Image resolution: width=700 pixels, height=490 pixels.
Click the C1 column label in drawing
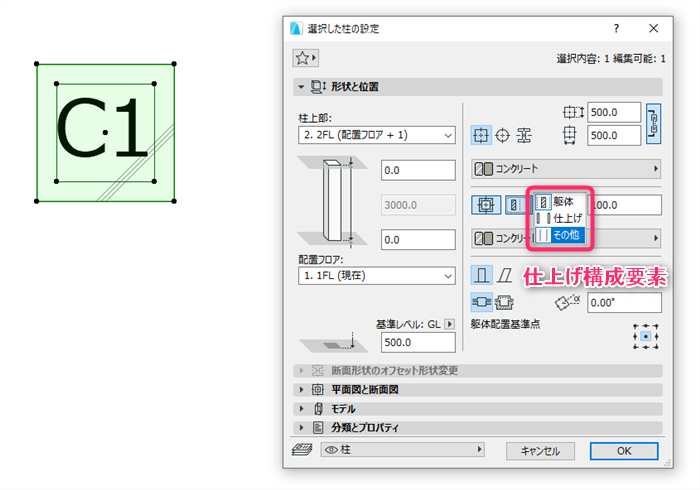tap(103, 129)
